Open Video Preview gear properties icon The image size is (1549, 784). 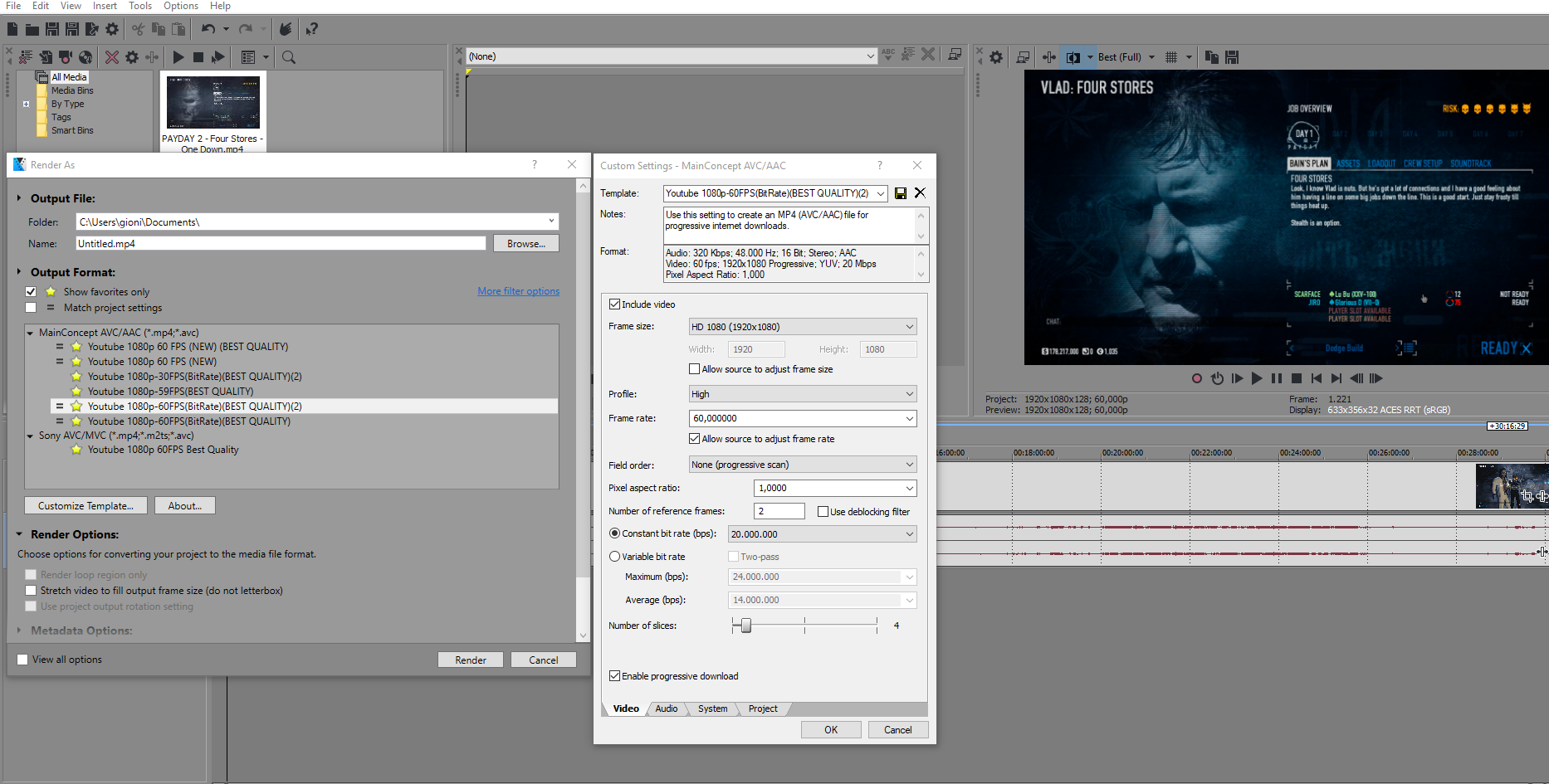[x=996, y=57]
